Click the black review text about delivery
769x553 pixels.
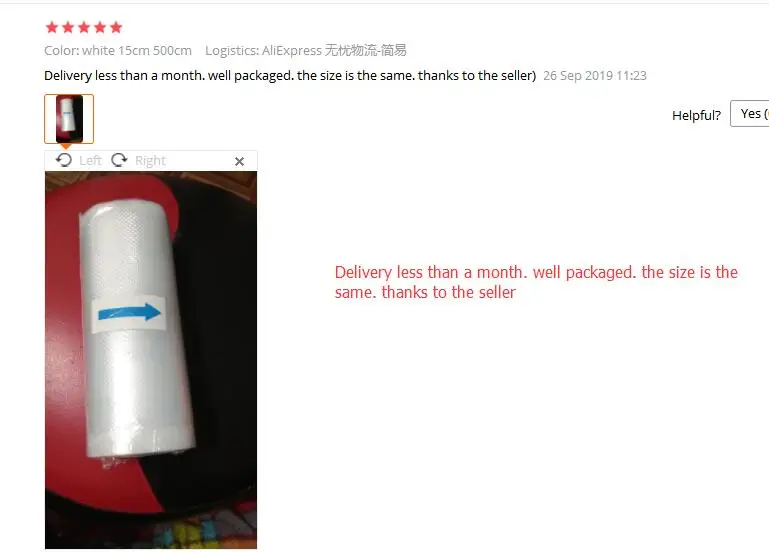point(290,75)
